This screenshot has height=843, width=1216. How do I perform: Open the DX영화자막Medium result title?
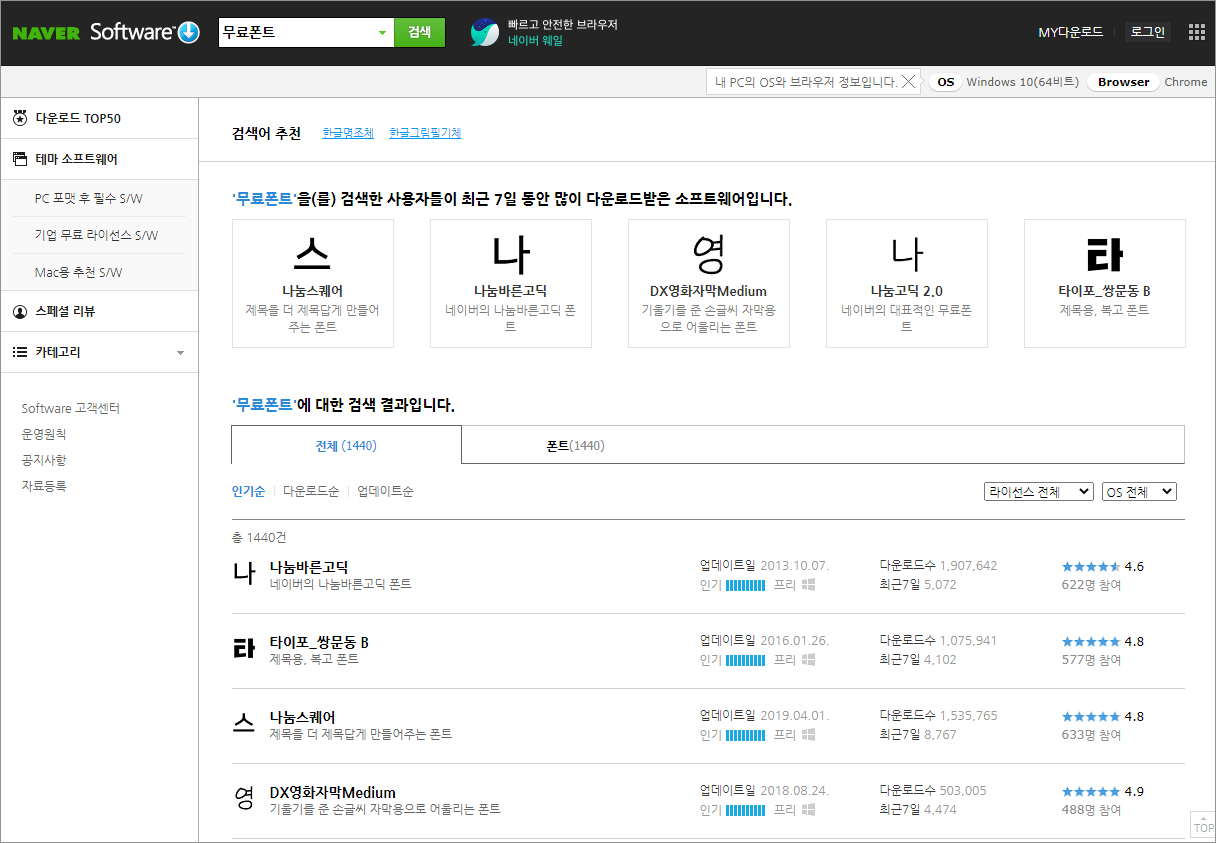click(333, 792)
